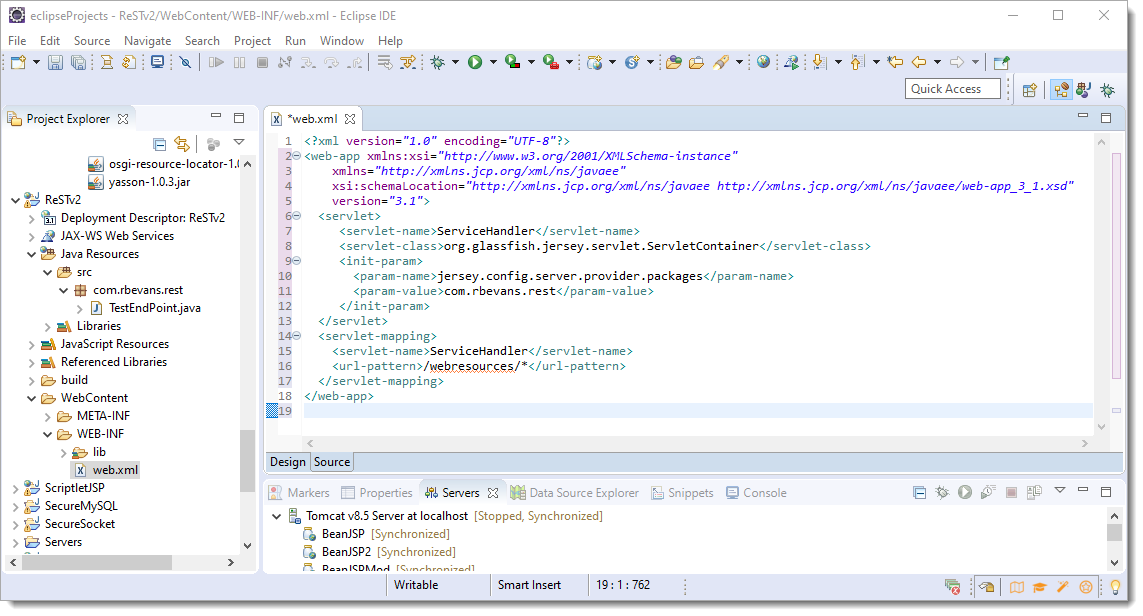Switch to the Snippets tab
Viewport: 1143px width, 616px height.
682,493
